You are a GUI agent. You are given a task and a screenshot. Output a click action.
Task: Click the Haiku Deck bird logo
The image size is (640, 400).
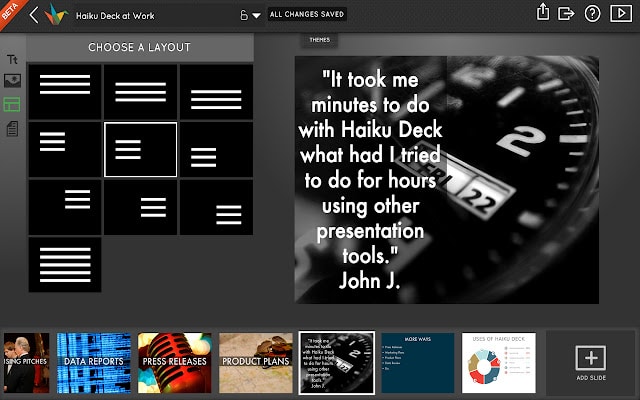pos(56,14)
